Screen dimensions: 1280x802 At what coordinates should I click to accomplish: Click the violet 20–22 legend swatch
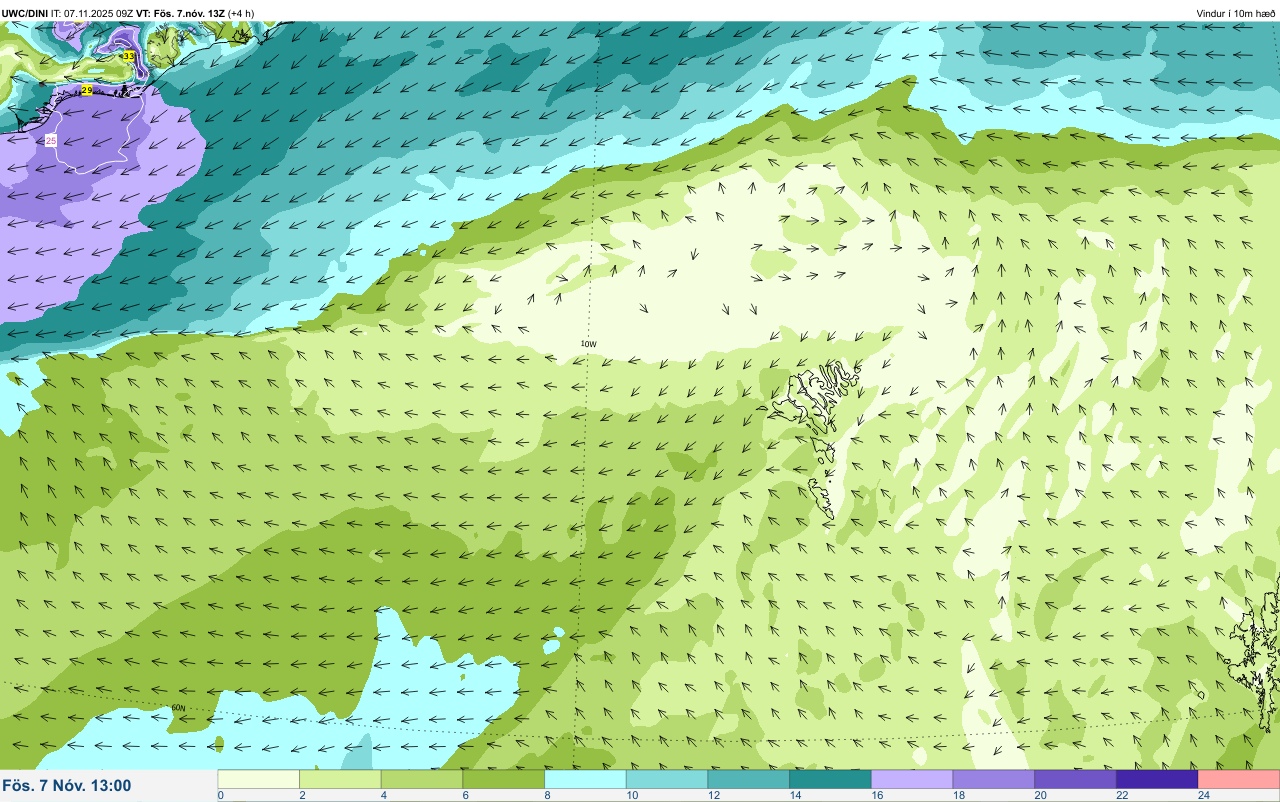tap(1076, 779)
